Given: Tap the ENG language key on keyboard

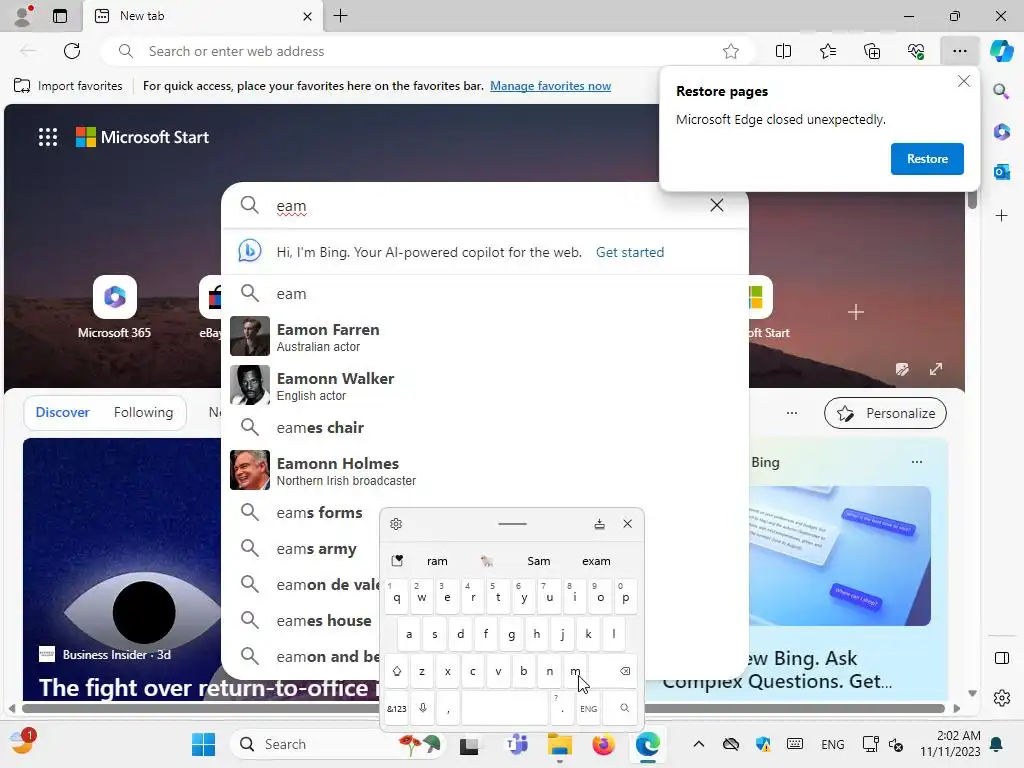Looking at the screenshot, I should 588,709.
